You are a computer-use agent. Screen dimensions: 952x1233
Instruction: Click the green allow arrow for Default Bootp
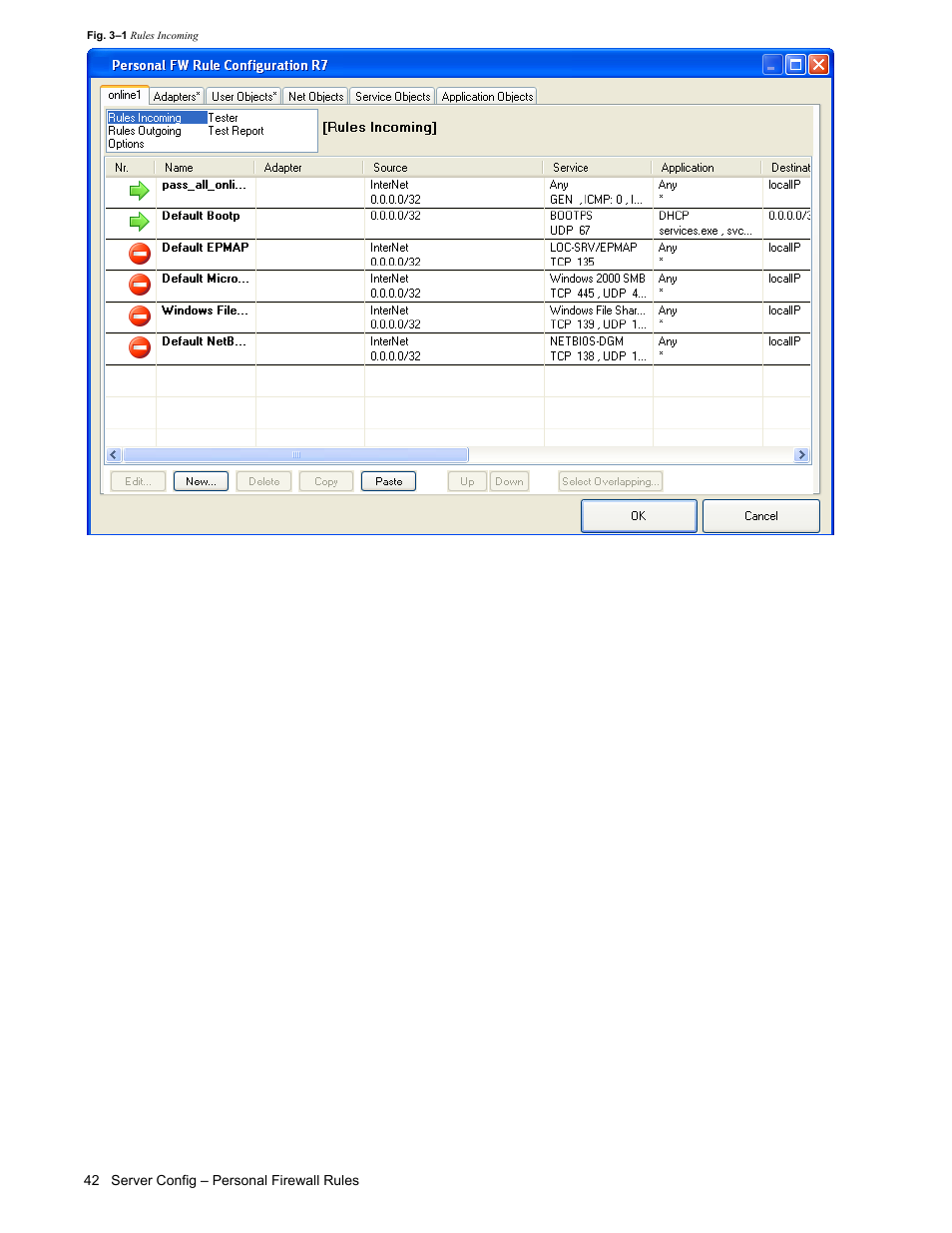click(x=139, y=222)
